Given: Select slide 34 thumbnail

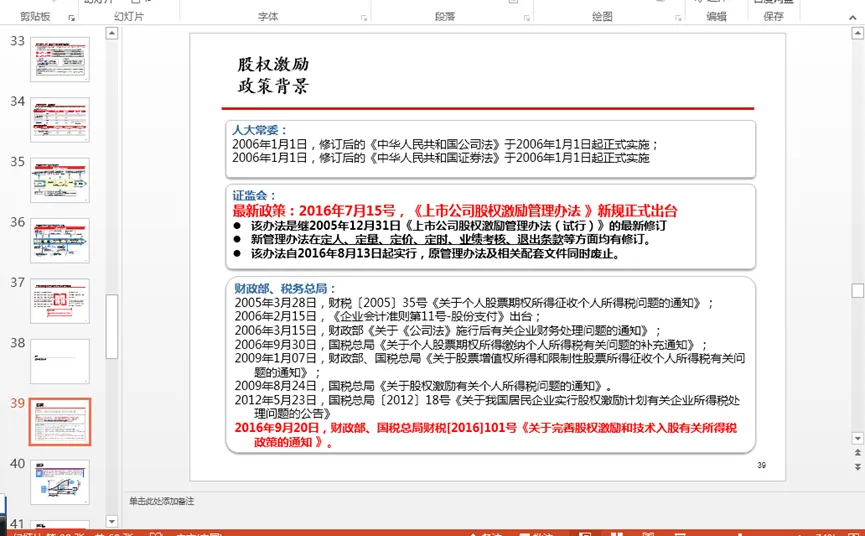Looking at the screenshot, I should tap(60, 120).
